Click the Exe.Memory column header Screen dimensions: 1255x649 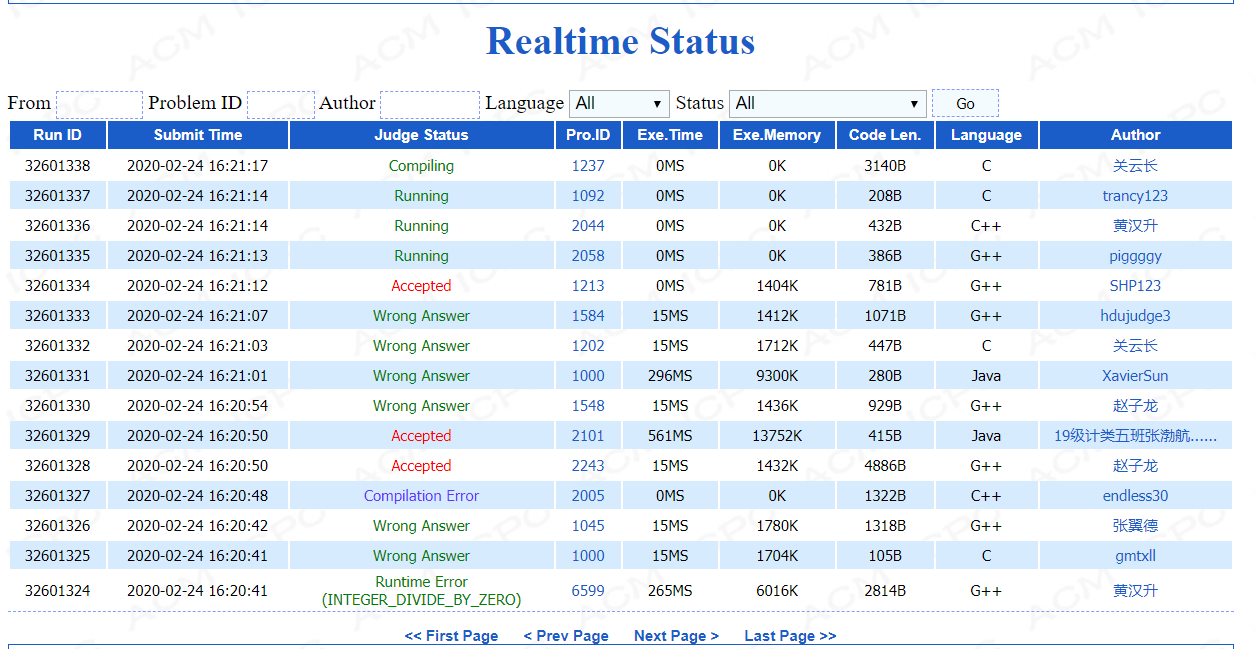[x=777, y=135]
